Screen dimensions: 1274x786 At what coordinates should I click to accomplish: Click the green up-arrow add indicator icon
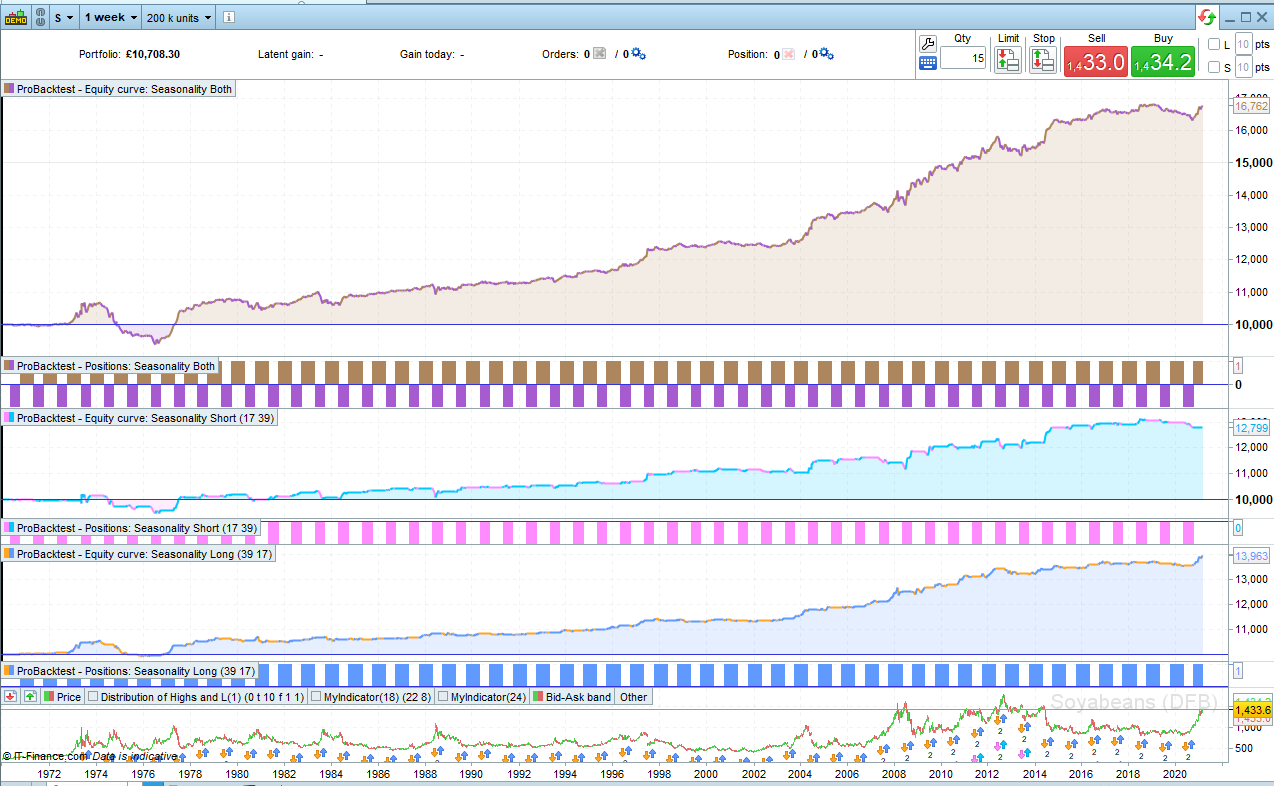(30, 697)
